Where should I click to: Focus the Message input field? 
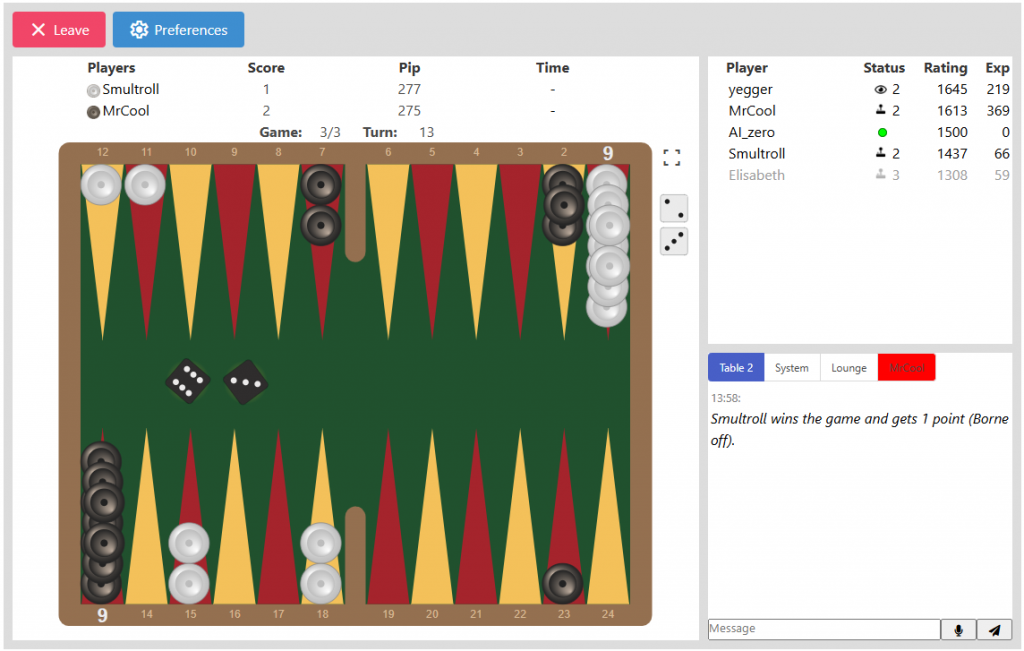[x=824, y=629]
